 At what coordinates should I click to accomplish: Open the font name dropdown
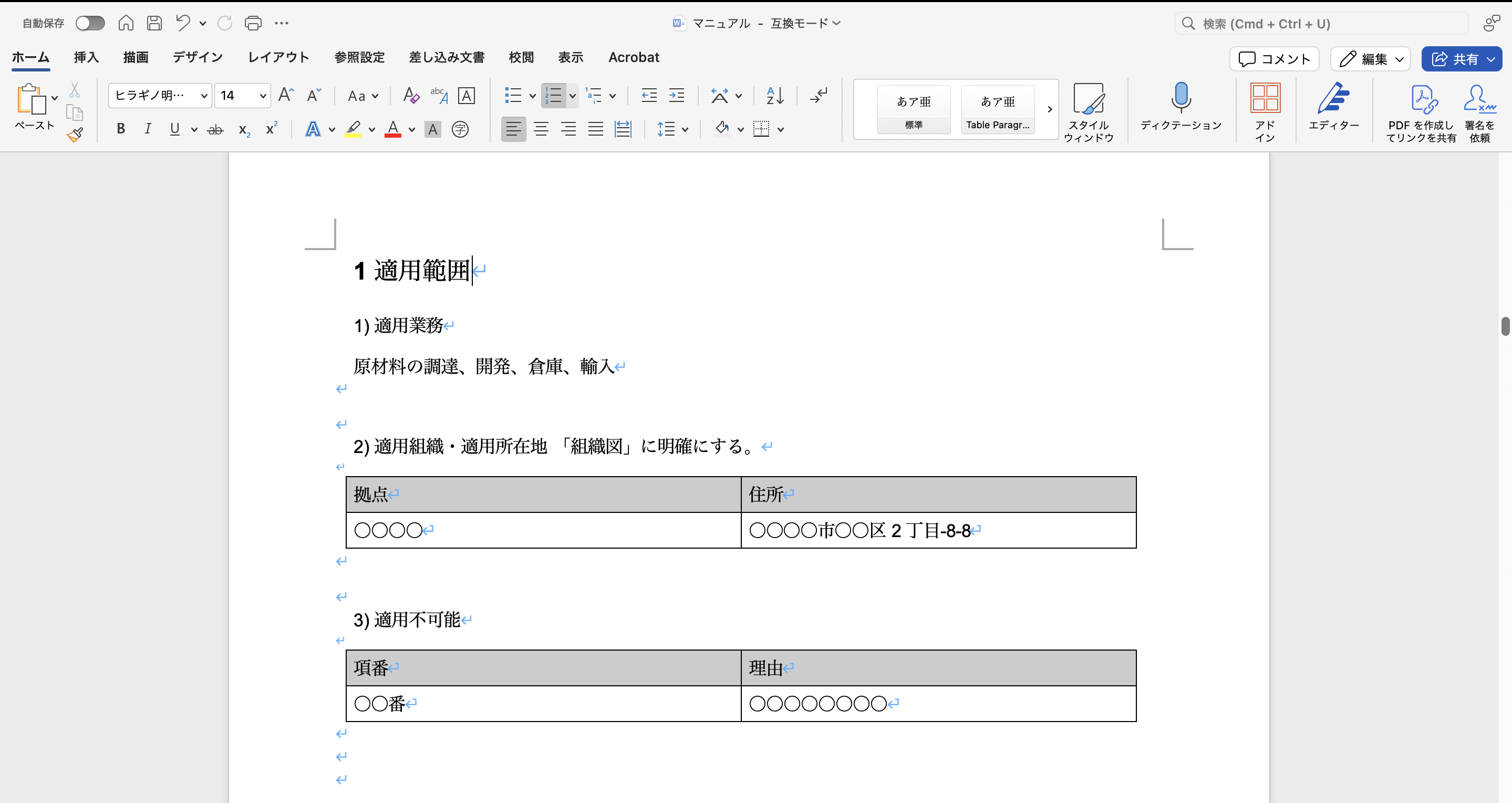[x=204, y=96]
